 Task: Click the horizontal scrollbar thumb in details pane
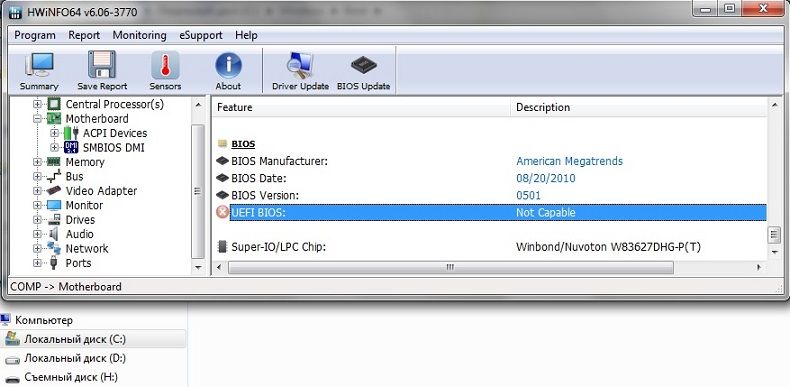tap(450, 267)
